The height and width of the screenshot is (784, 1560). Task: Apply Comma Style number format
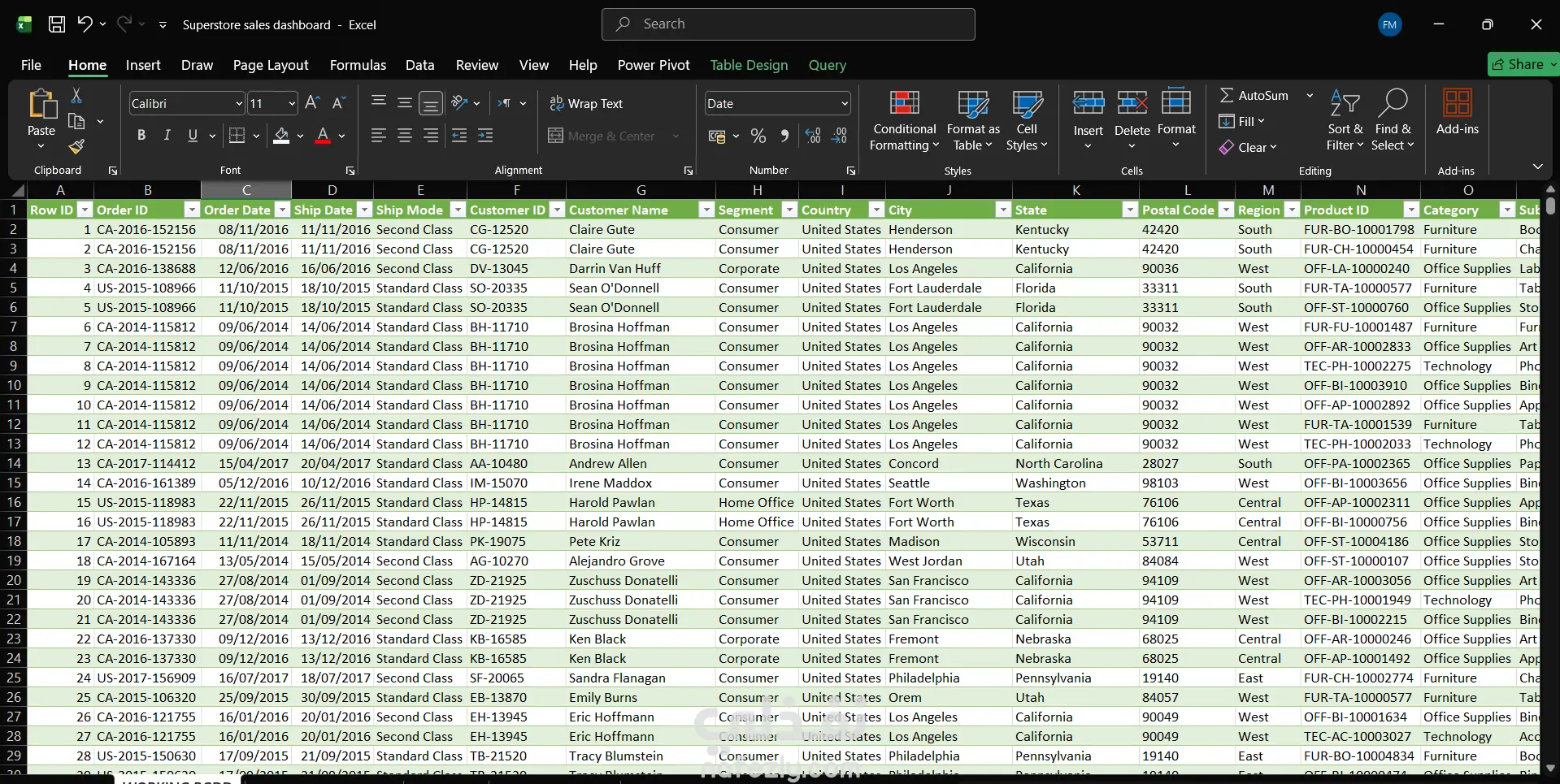784,136
